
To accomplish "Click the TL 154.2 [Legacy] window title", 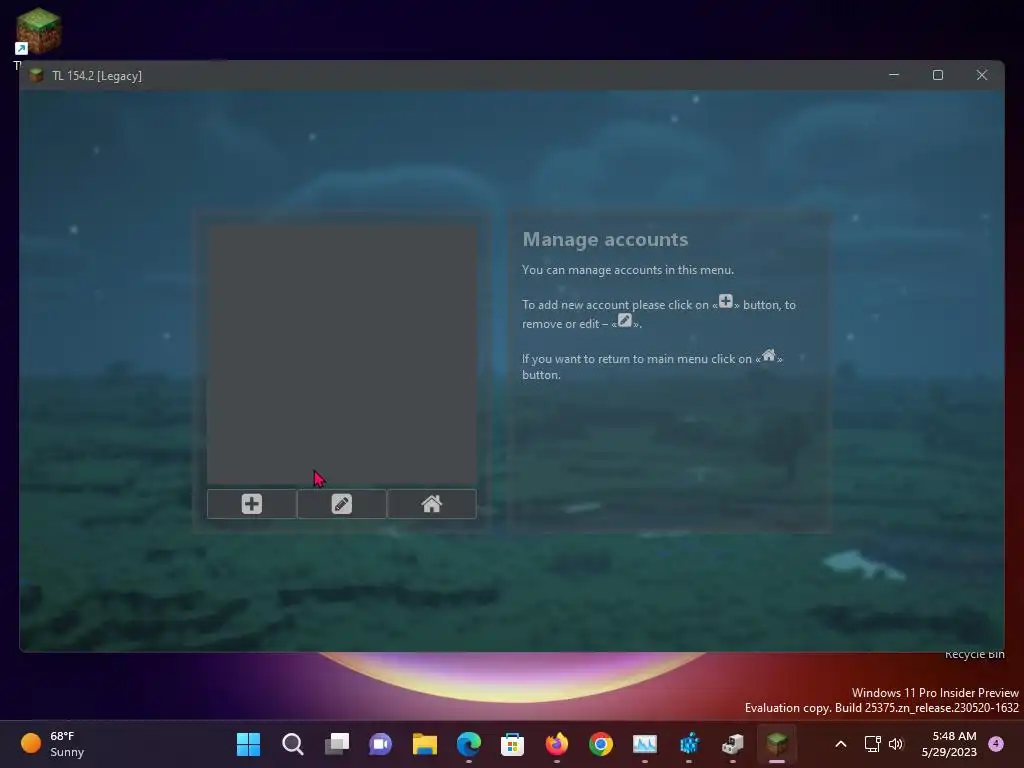I will pyautogui.click(x=97, y=76).
